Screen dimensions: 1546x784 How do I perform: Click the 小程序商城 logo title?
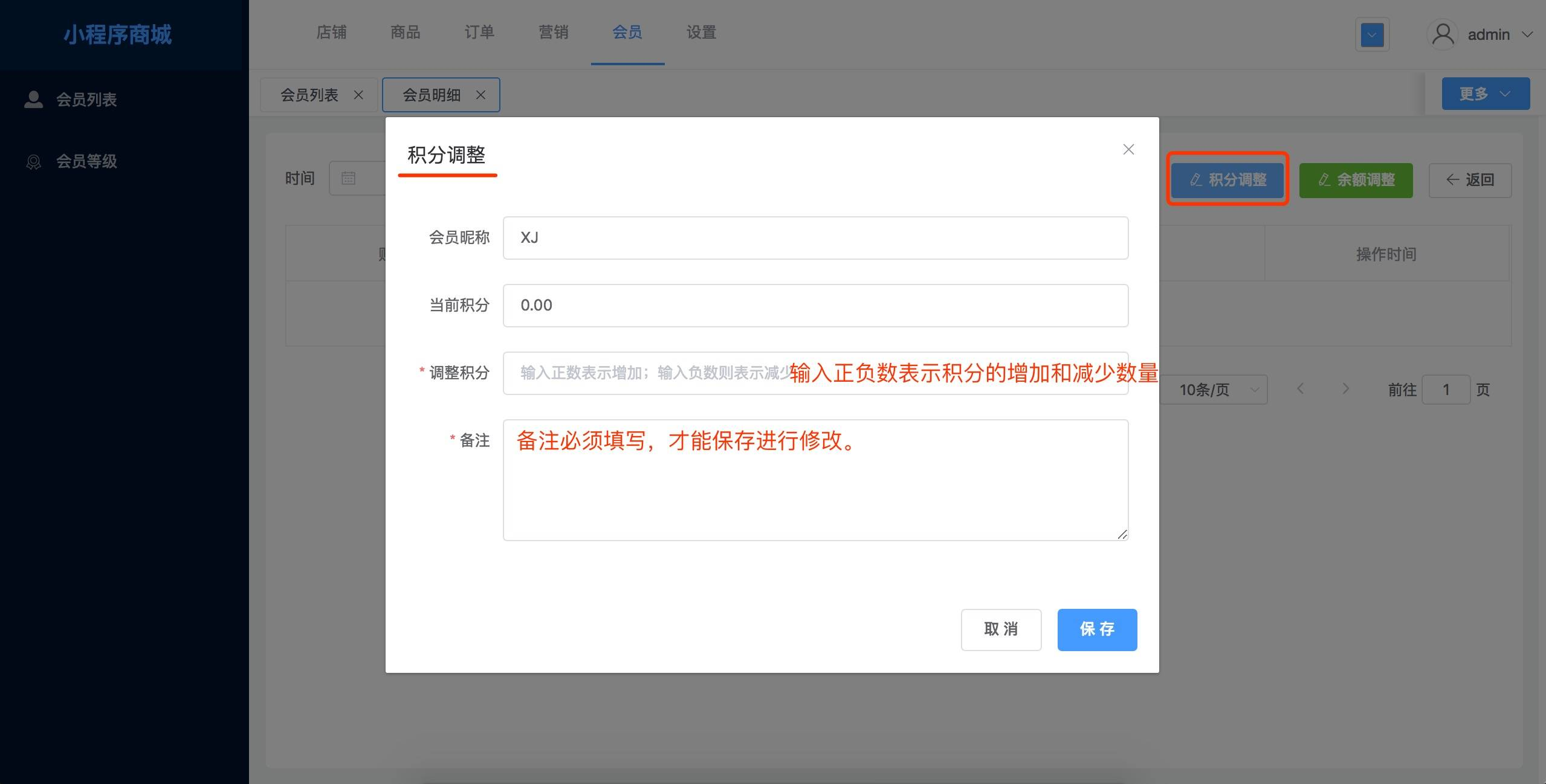118,34
